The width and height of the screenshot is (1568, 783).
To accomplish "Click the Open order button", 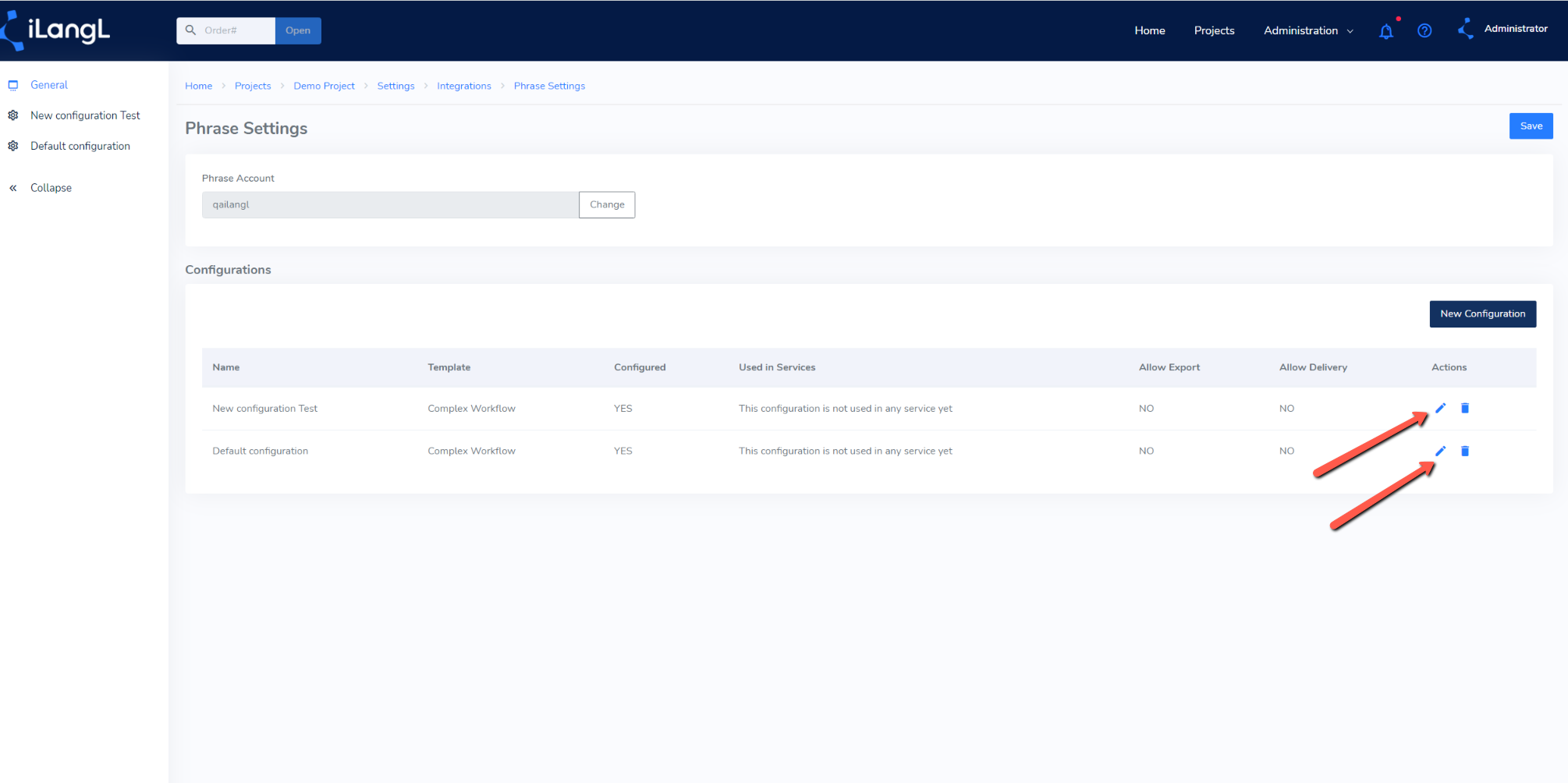I will pyautogui.click(x=298, y=30).
